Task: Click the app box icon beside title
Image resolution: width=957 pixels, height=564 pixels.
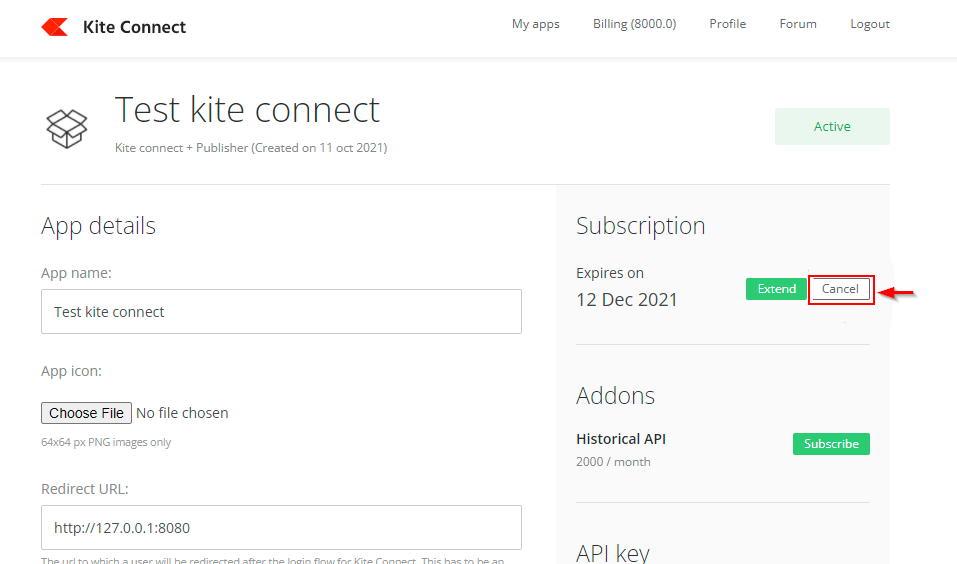Action: tap(67, 129)
